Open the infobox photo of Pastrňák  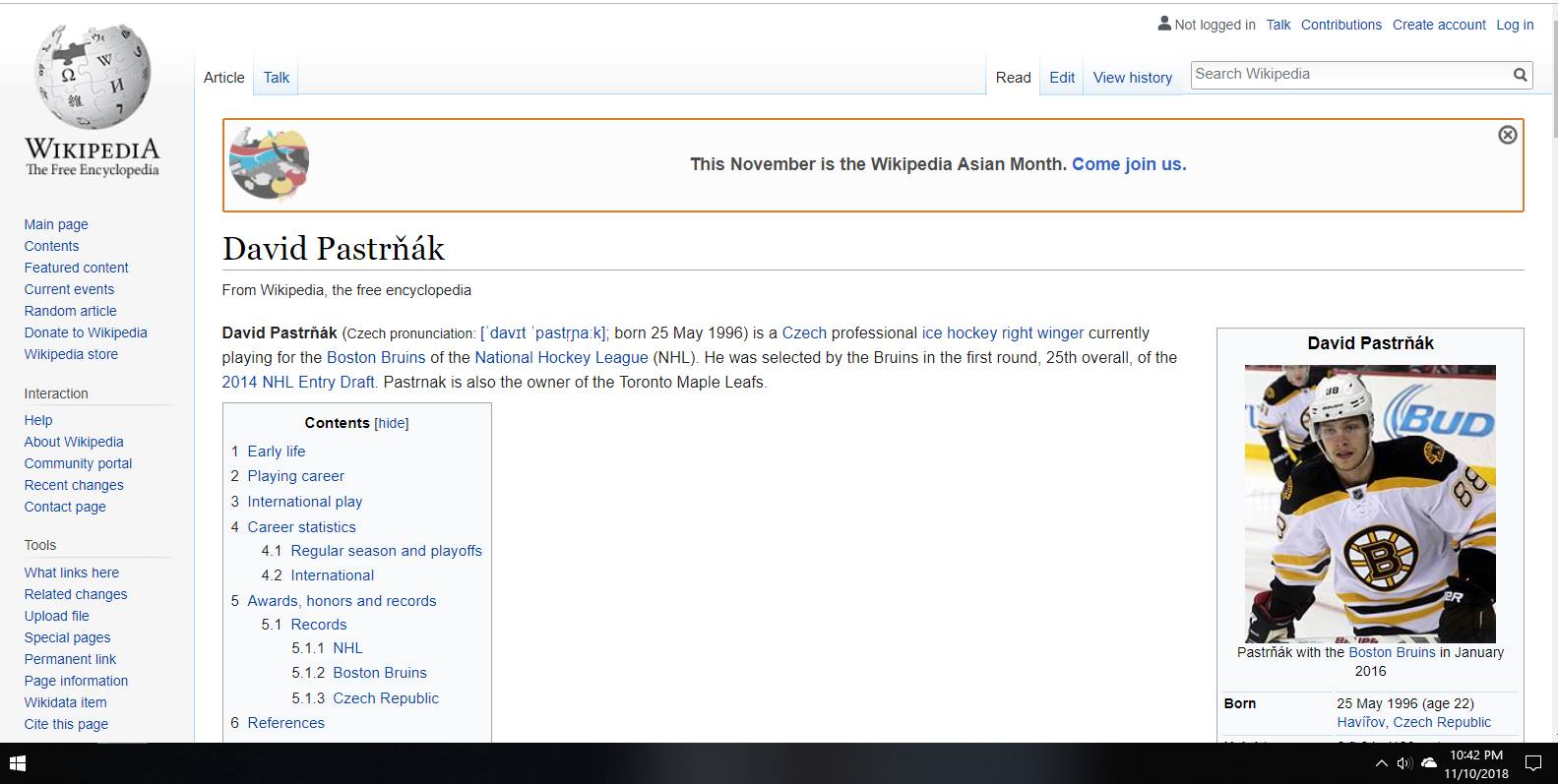[x=1370, y=504]
